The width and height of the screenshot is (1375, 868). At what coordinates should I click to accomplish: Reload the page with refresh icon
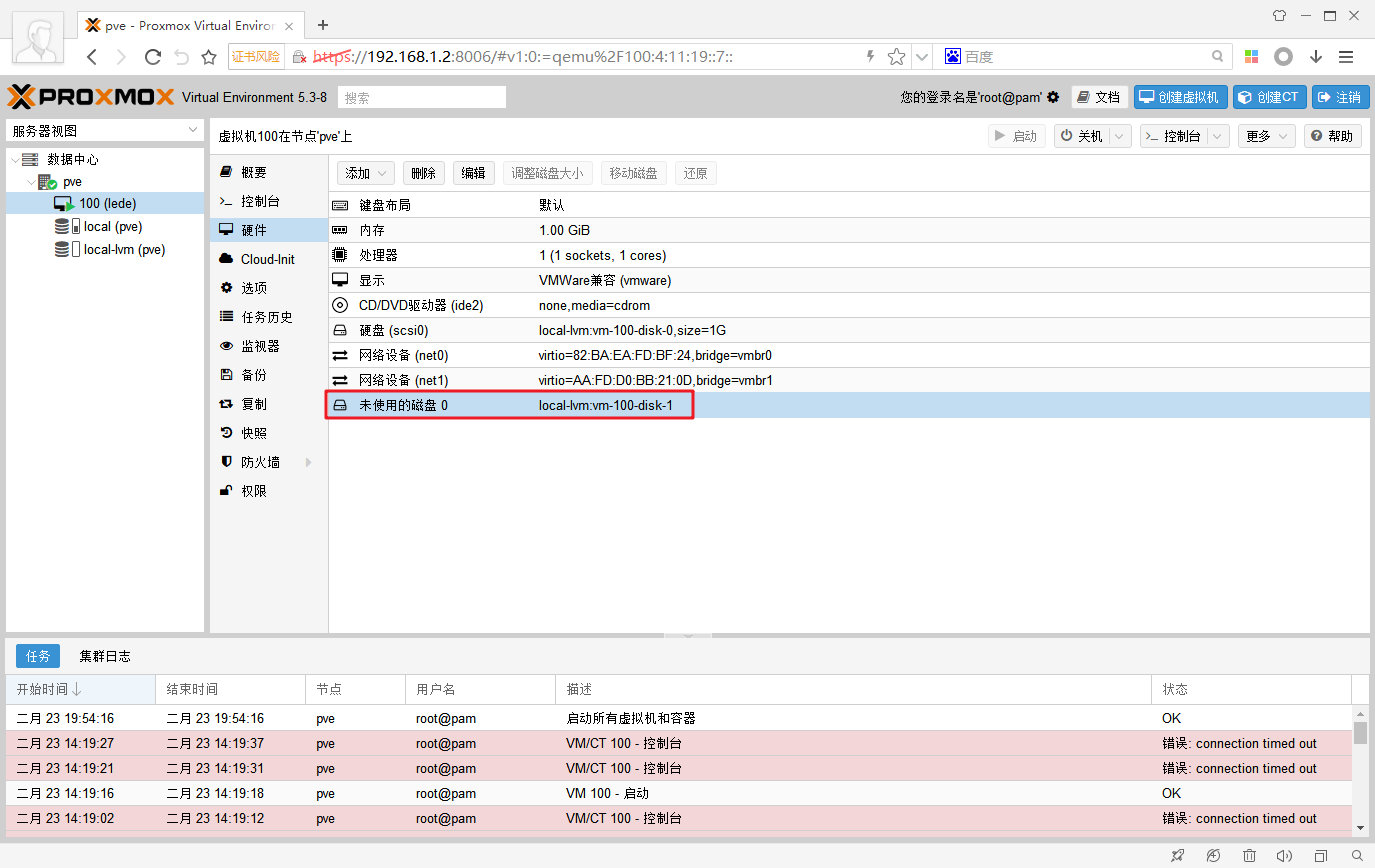point(153,57)
